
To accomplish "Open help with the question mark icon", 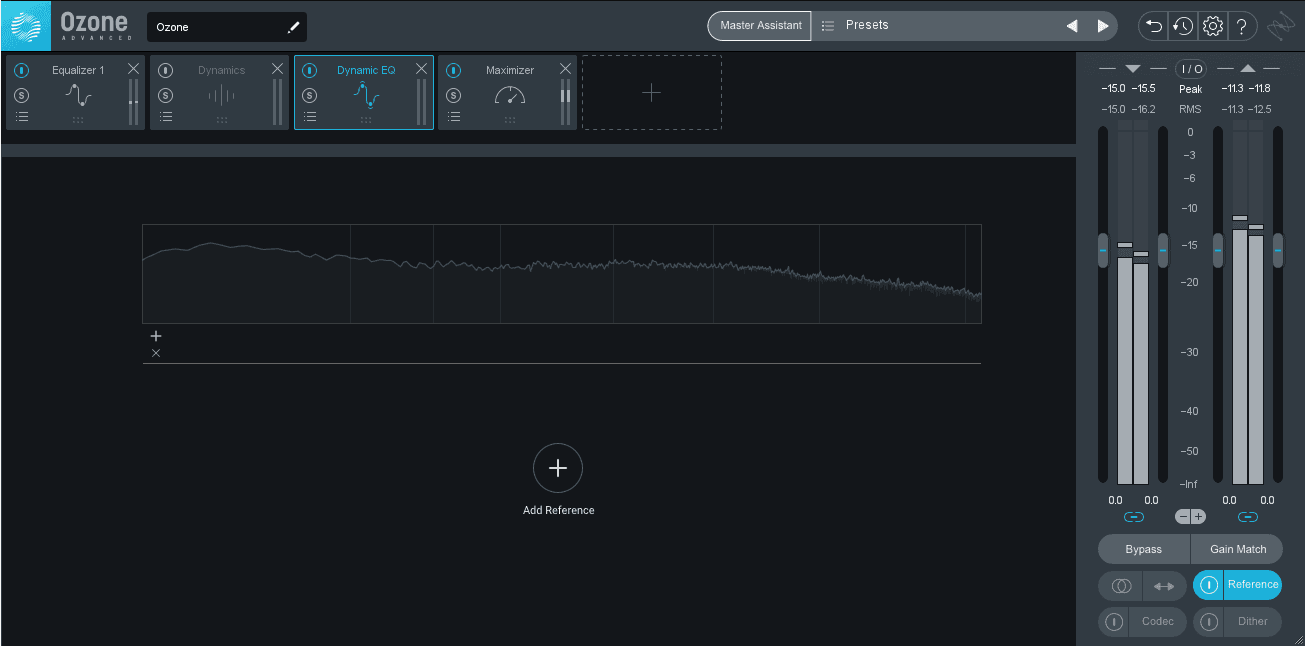I will [x=1242, y=26].
